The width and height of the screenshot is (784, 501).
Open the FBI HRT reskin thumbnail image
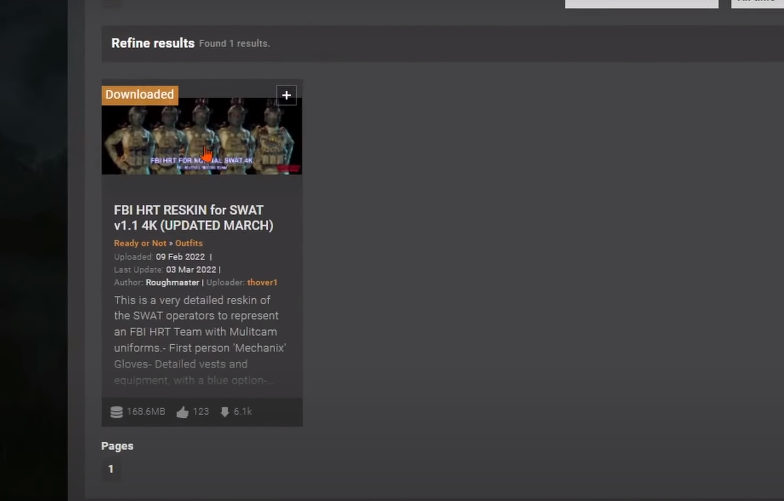coord(202,136)
